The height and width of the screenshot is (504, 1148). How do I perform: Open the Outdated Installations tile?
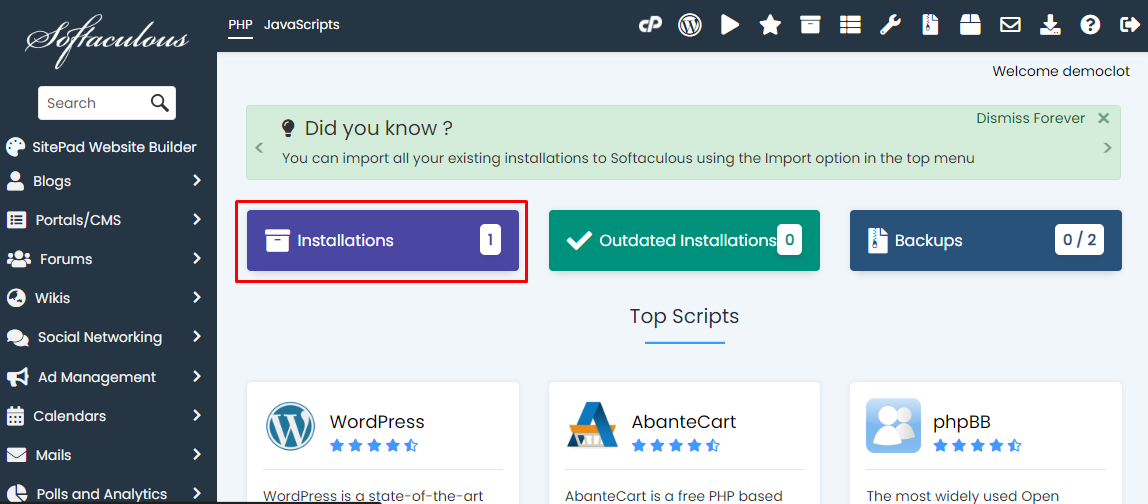point(685,240)
